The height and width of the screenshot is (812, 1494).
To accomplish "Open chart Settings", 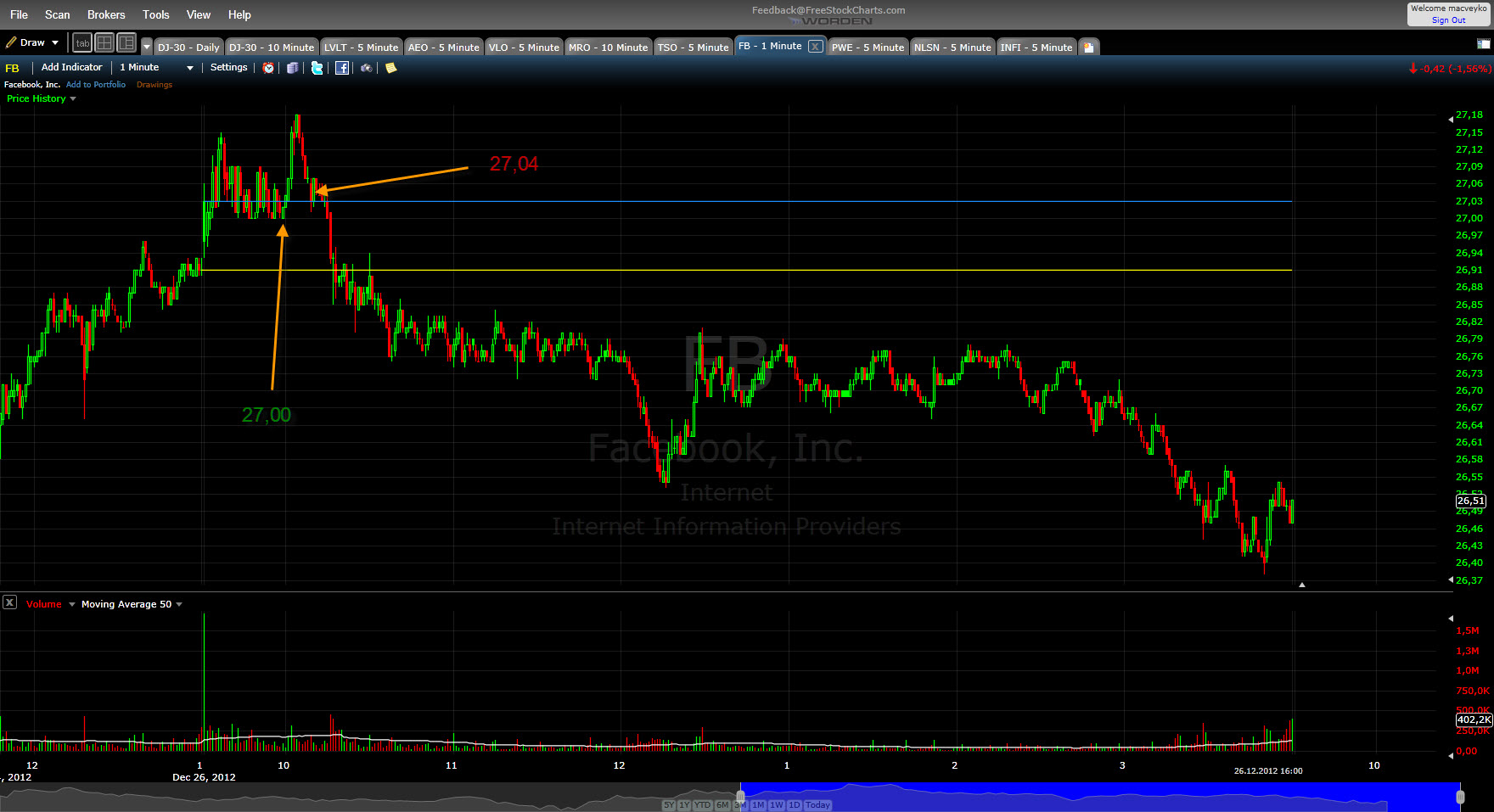I will (228, 67).
